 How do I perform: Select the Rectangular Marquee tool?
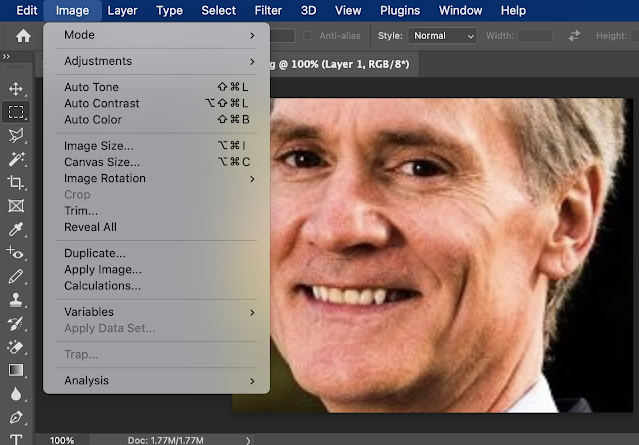point(16,112)
